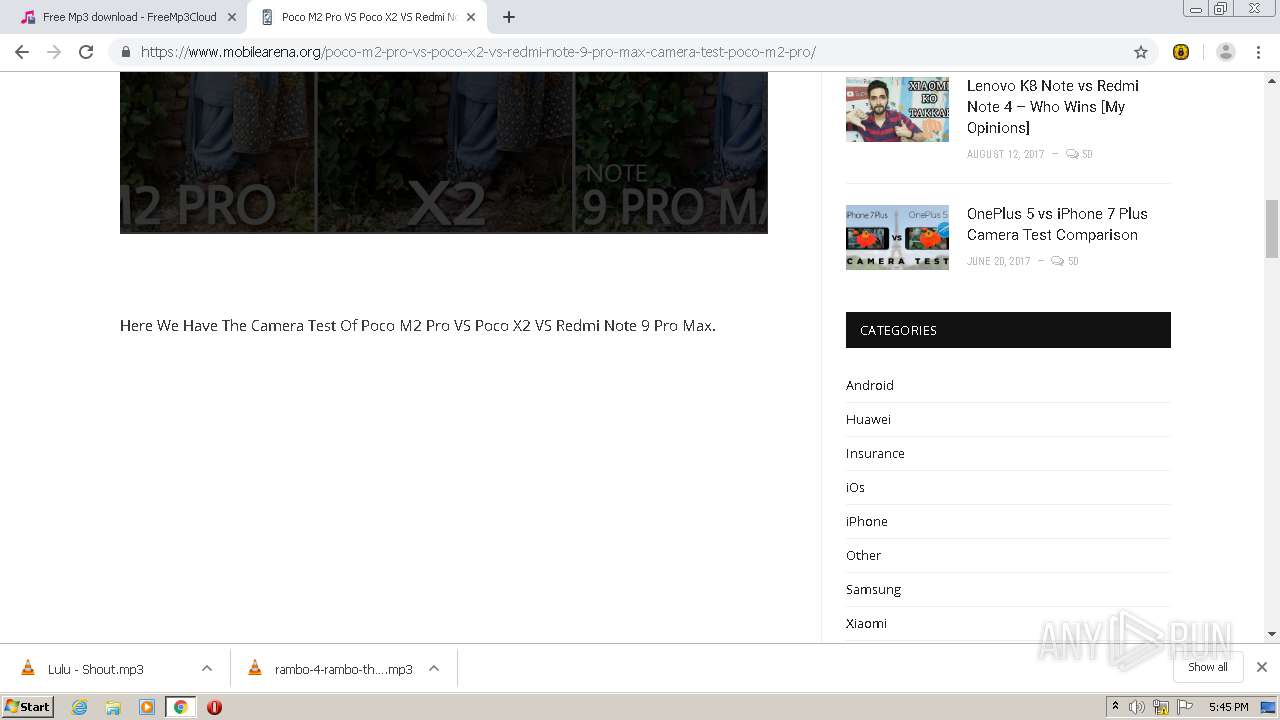The height and width of the screenshot is (720, 1280).
Task: Open network tray icon
Action: tap(1161, 707)
